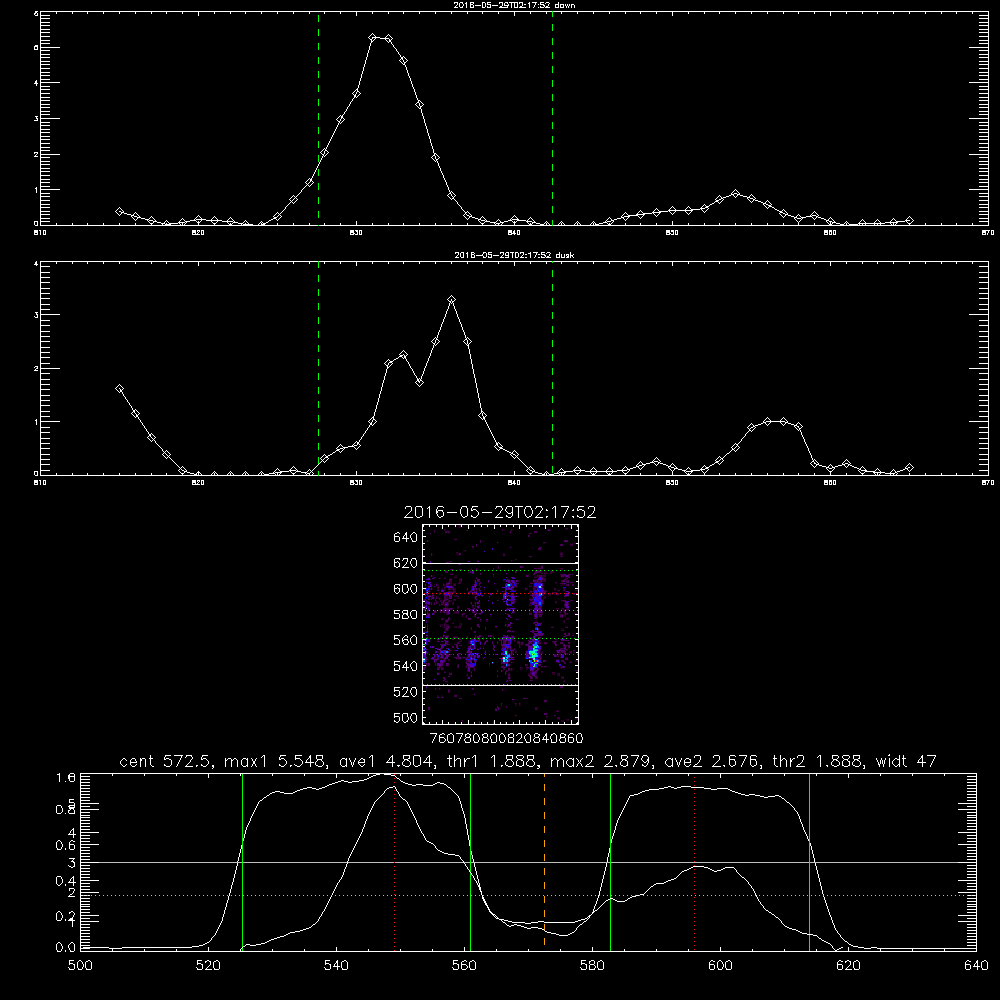Click the left green dashed line in dawn plot
The height and width of the screenshot is (1000, 1000).
[x=318, y=118]
